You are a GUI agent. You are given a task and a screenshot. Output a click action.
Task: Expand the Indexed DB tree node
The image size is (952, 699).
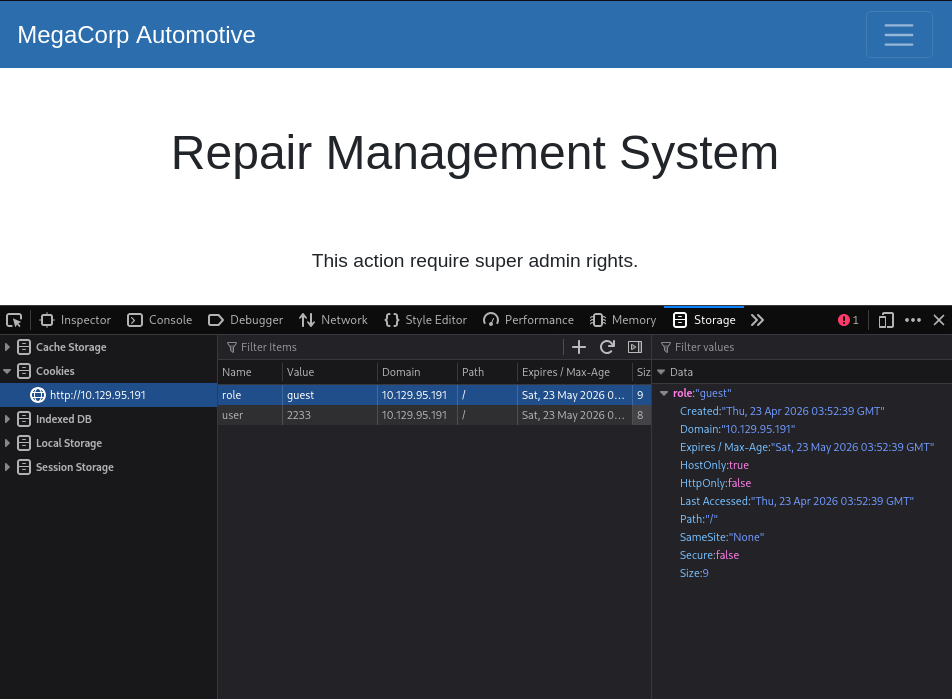[7, 419]
